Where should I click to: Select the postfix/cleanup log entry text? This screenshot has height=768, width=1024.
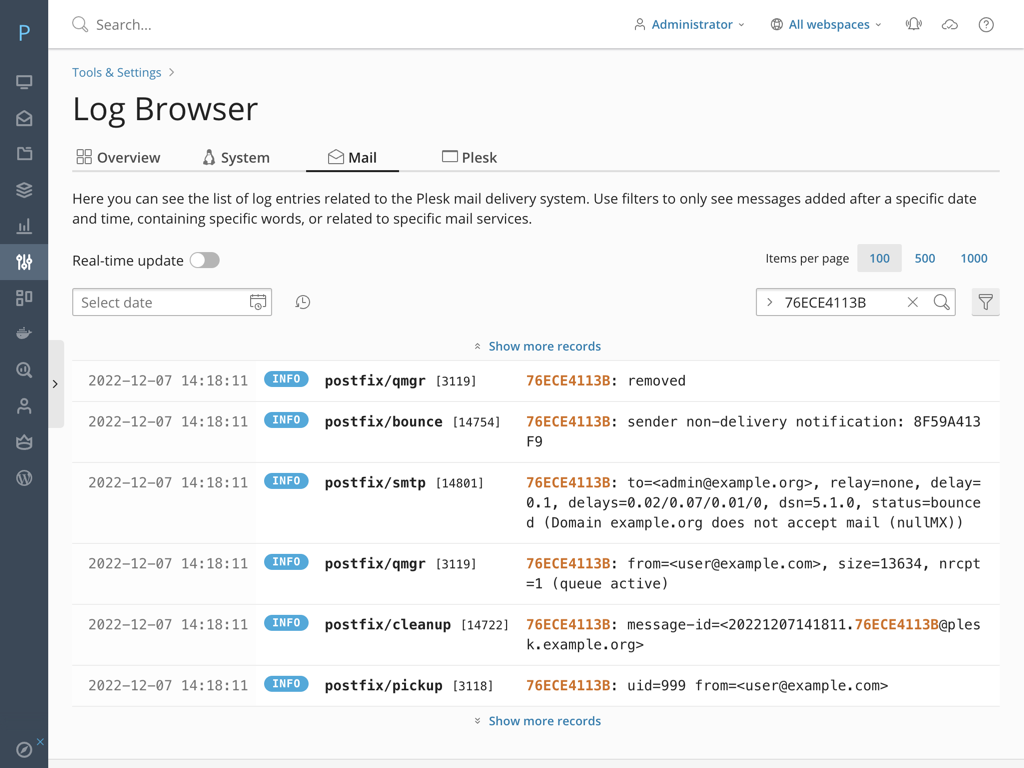pos(388,625)
